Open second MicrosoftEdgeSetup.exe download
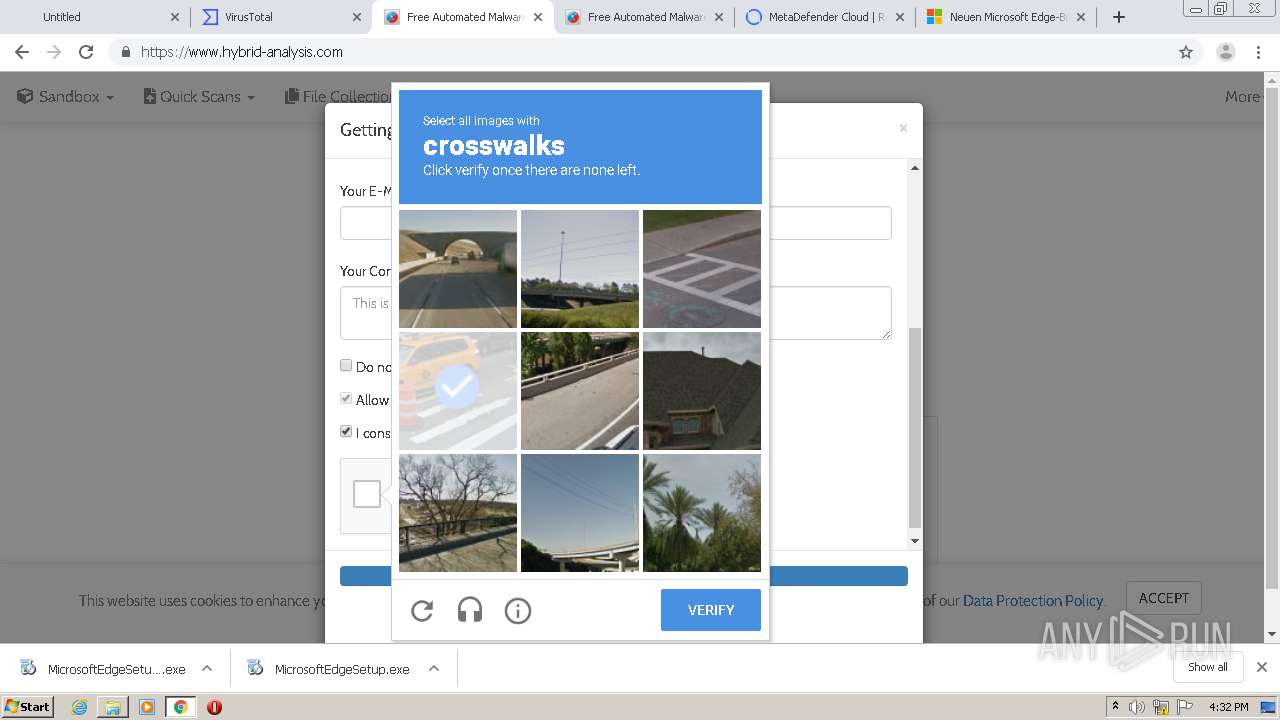The height and width of the screenshot is (720, 1280). [x=329, y=669]
